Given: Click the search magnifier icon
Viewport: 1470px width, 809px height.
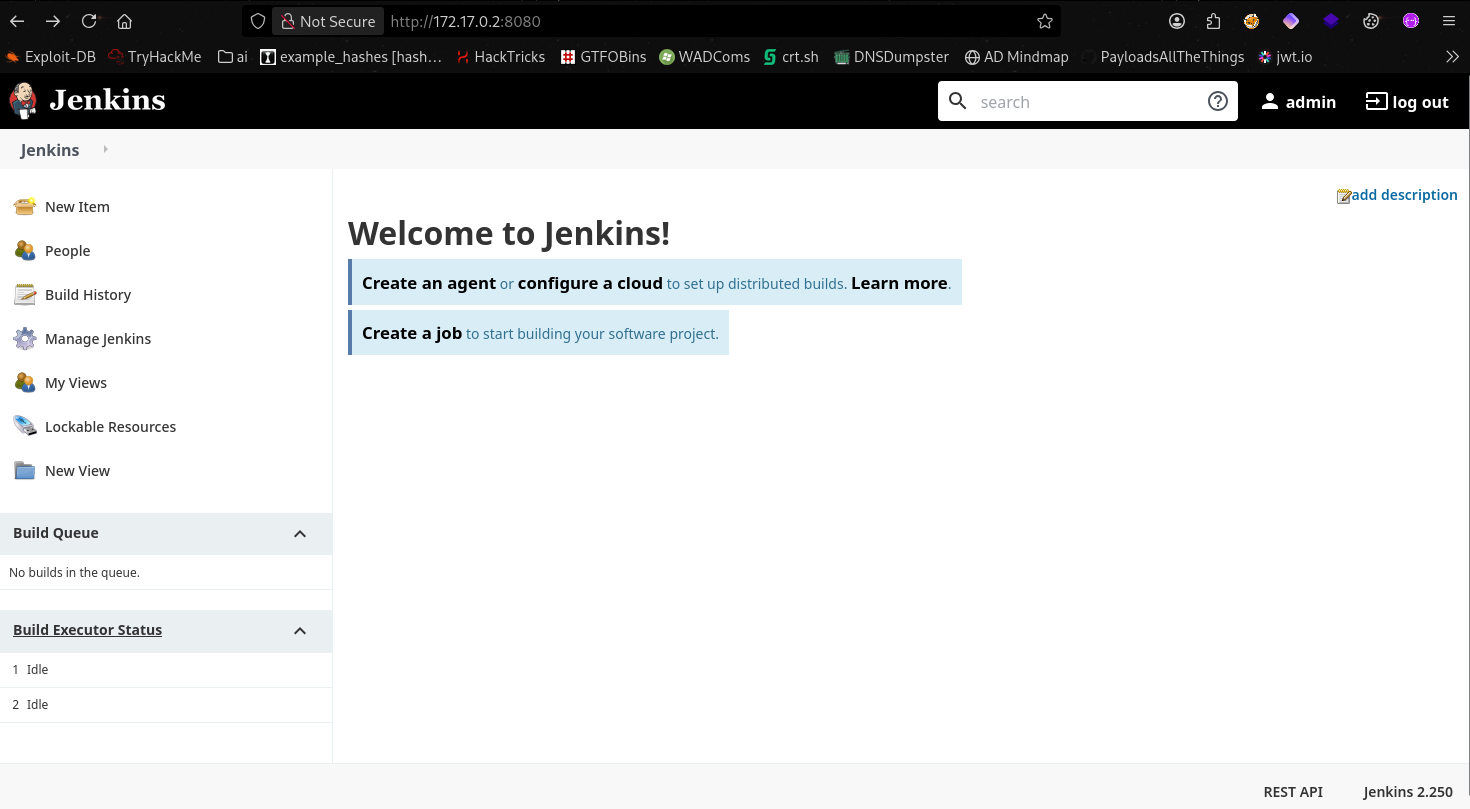Looking at the screenshot, I should click(x=958, y=101).
